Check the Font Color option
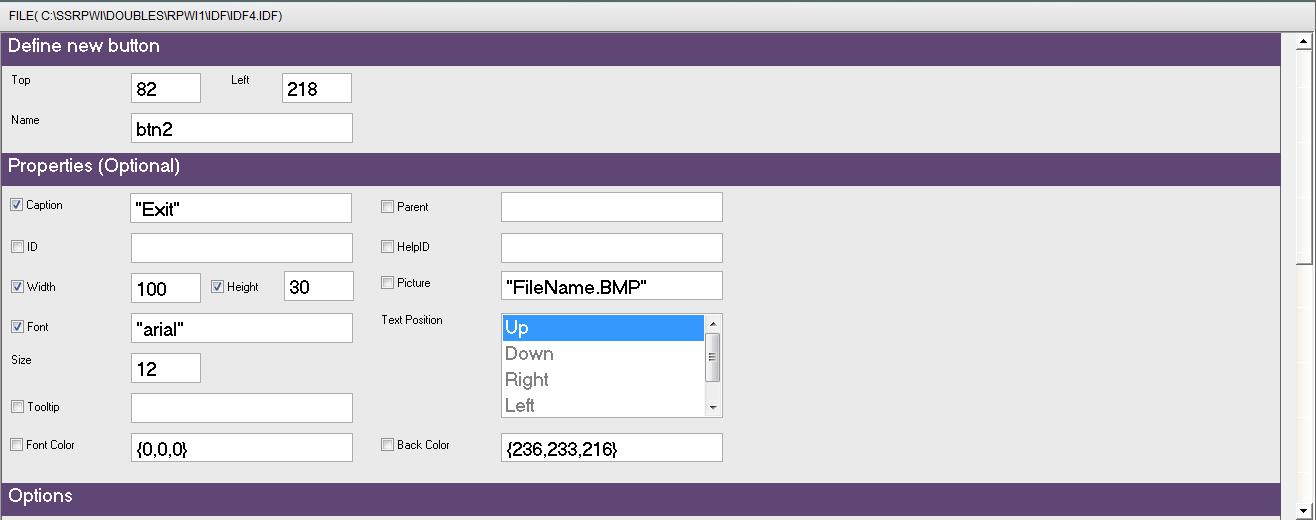Screen dimensions: 1316x520 [17, 445]
